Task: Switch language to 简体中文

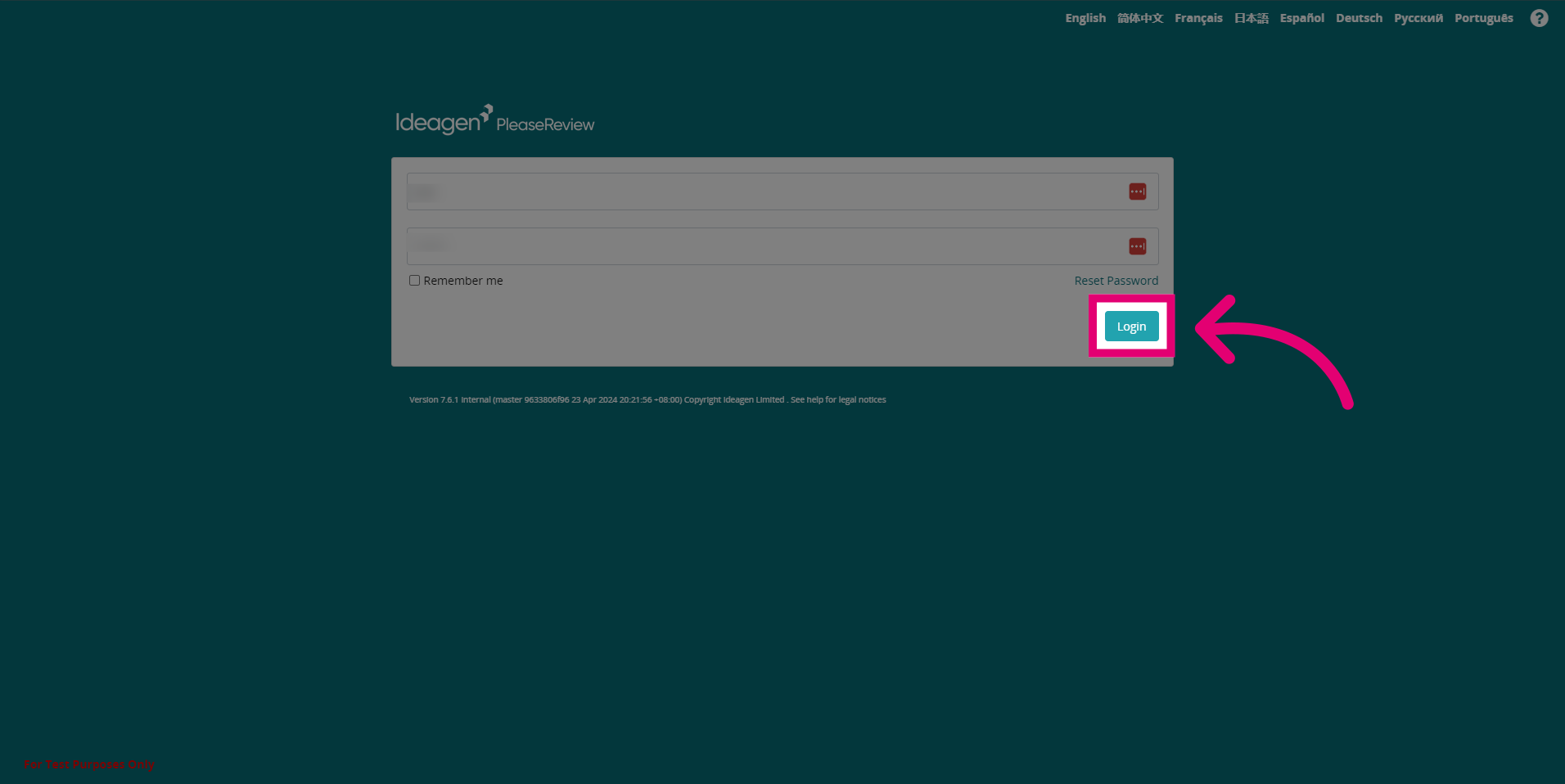Action: pos(1140,18)
